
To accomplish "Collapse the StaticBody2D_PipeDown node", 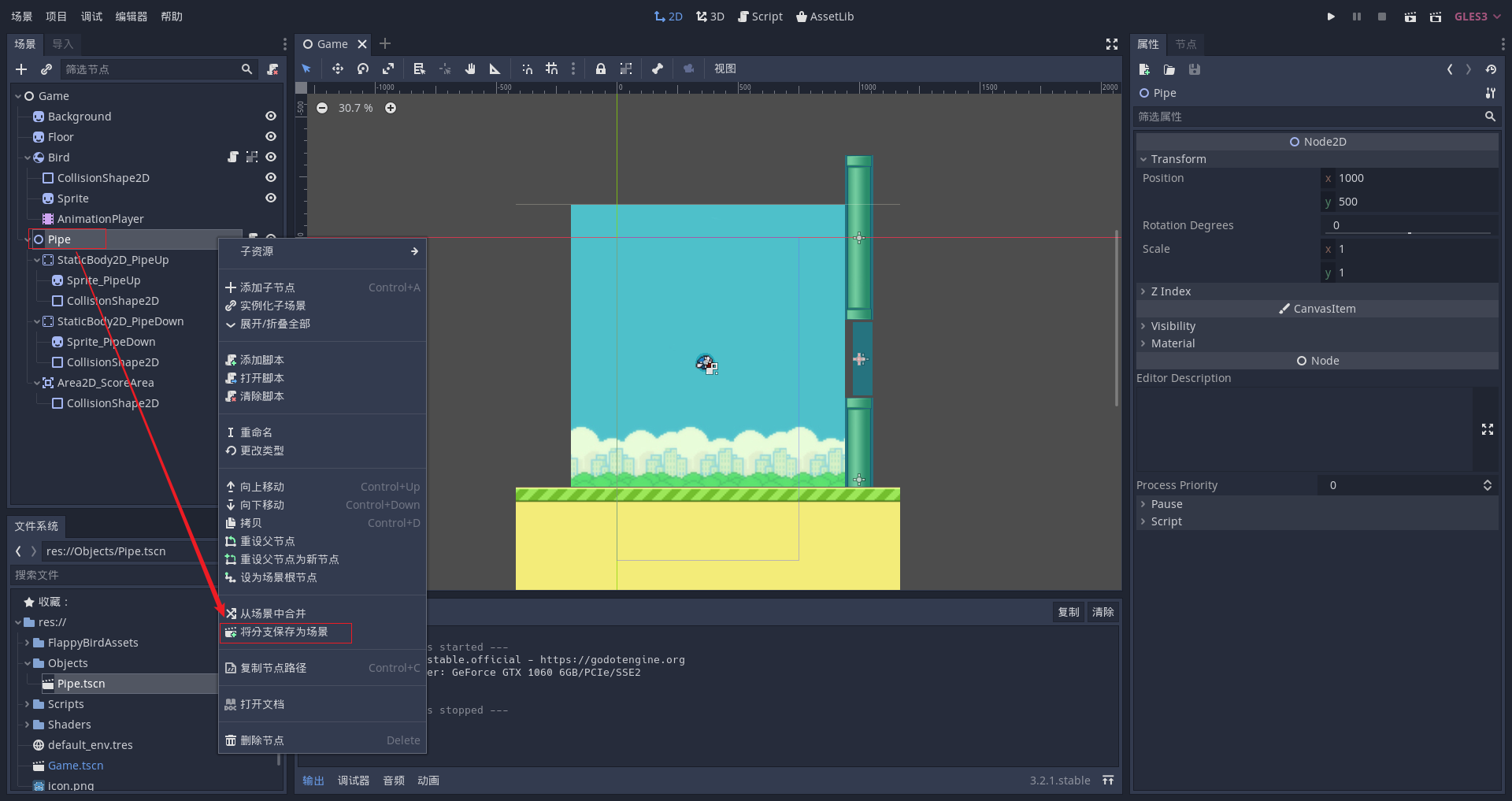I will pyautogui.click(x=37, y=321).
